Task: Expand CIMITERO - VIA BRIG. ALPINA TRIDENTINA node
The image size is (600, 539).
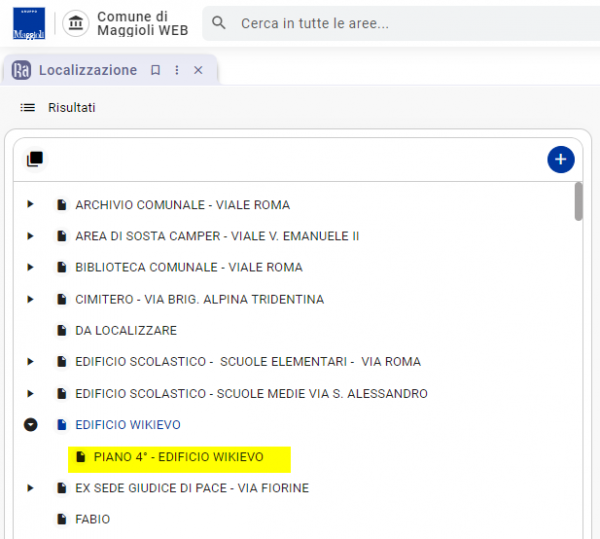Action: tap(30, 299)
